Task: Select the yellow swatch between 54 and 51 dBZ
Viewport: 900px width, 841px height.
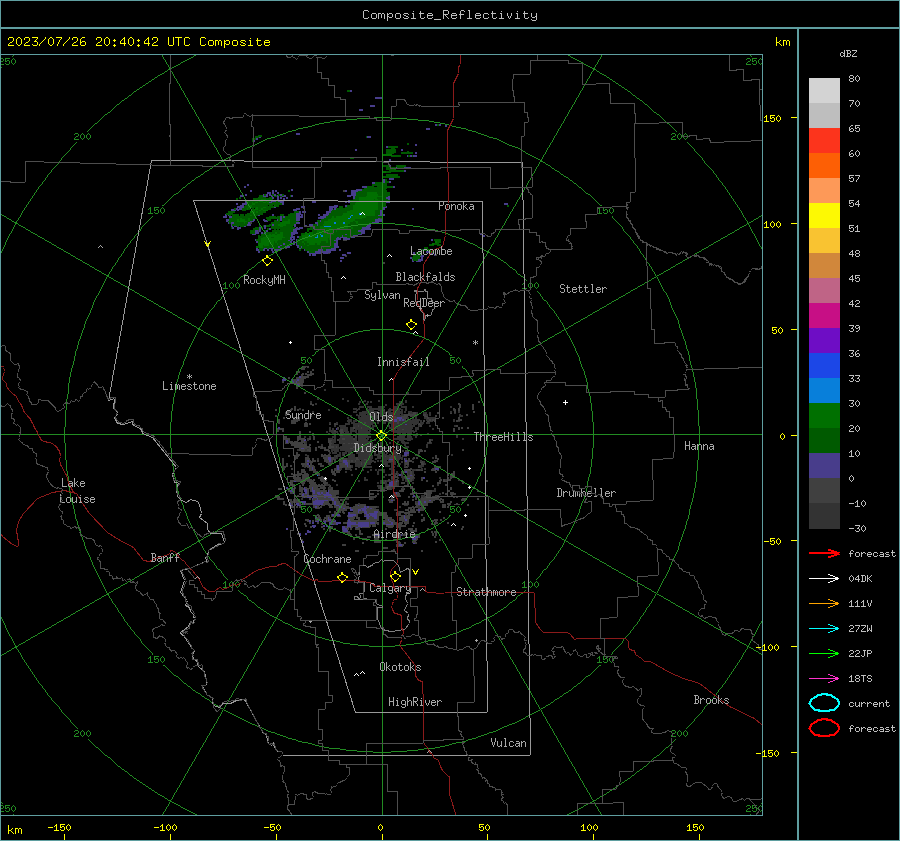Action: (824, 215)
